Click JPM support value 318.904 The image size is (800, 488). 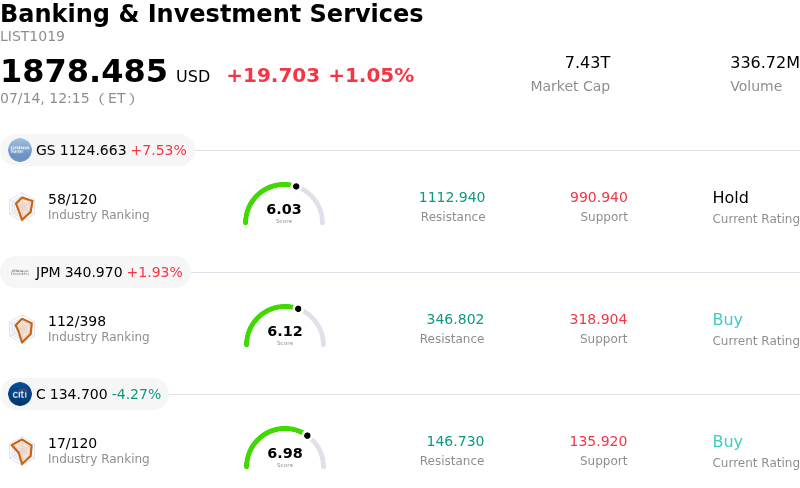[x=598, y=319]
